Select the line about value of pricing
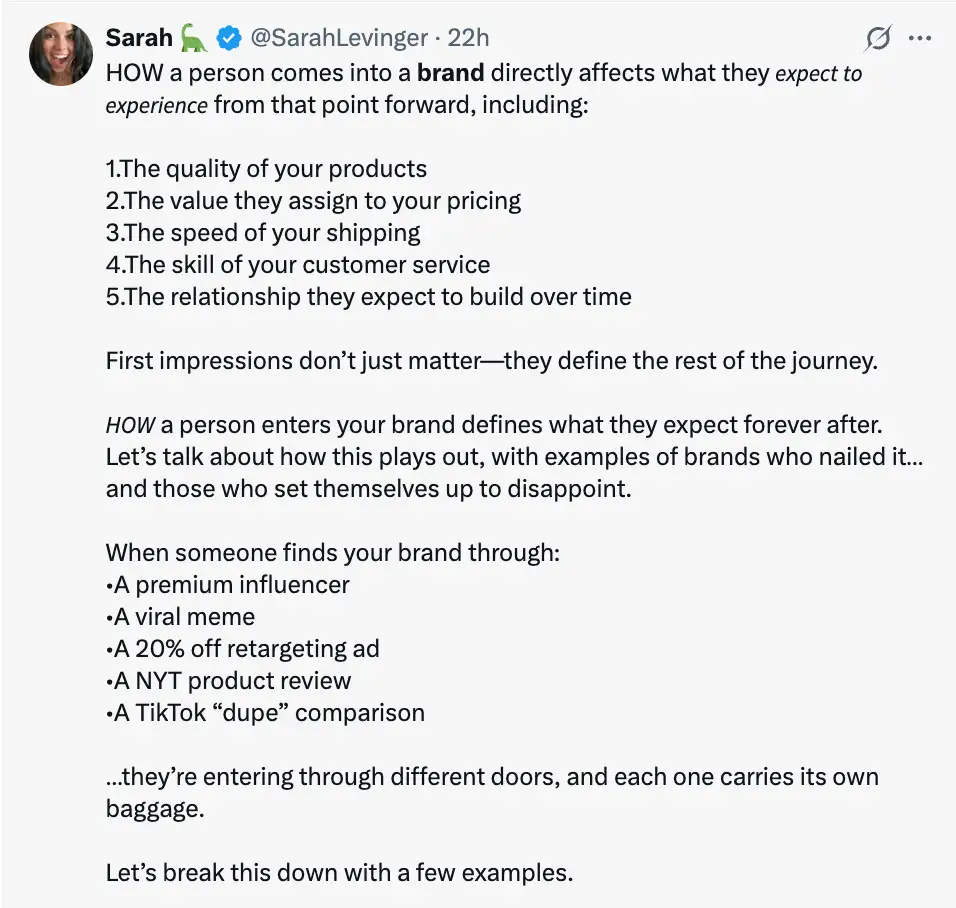The image size is (956, 908). click(x=313, y=201)
